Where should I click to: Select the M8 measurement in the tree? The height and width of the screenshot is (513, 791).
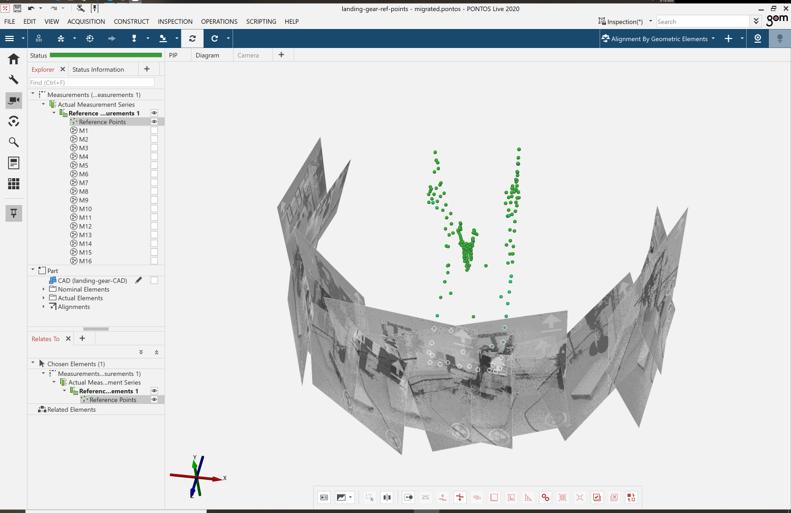84,191
